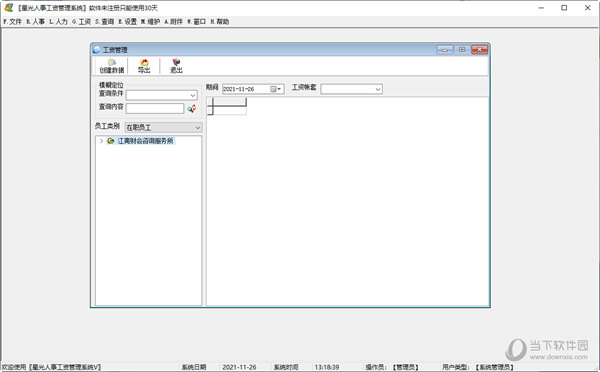Open the 查询条件 dropdown
The width and height of the screenshot is (600, 372).
click(x=193, y=95)
